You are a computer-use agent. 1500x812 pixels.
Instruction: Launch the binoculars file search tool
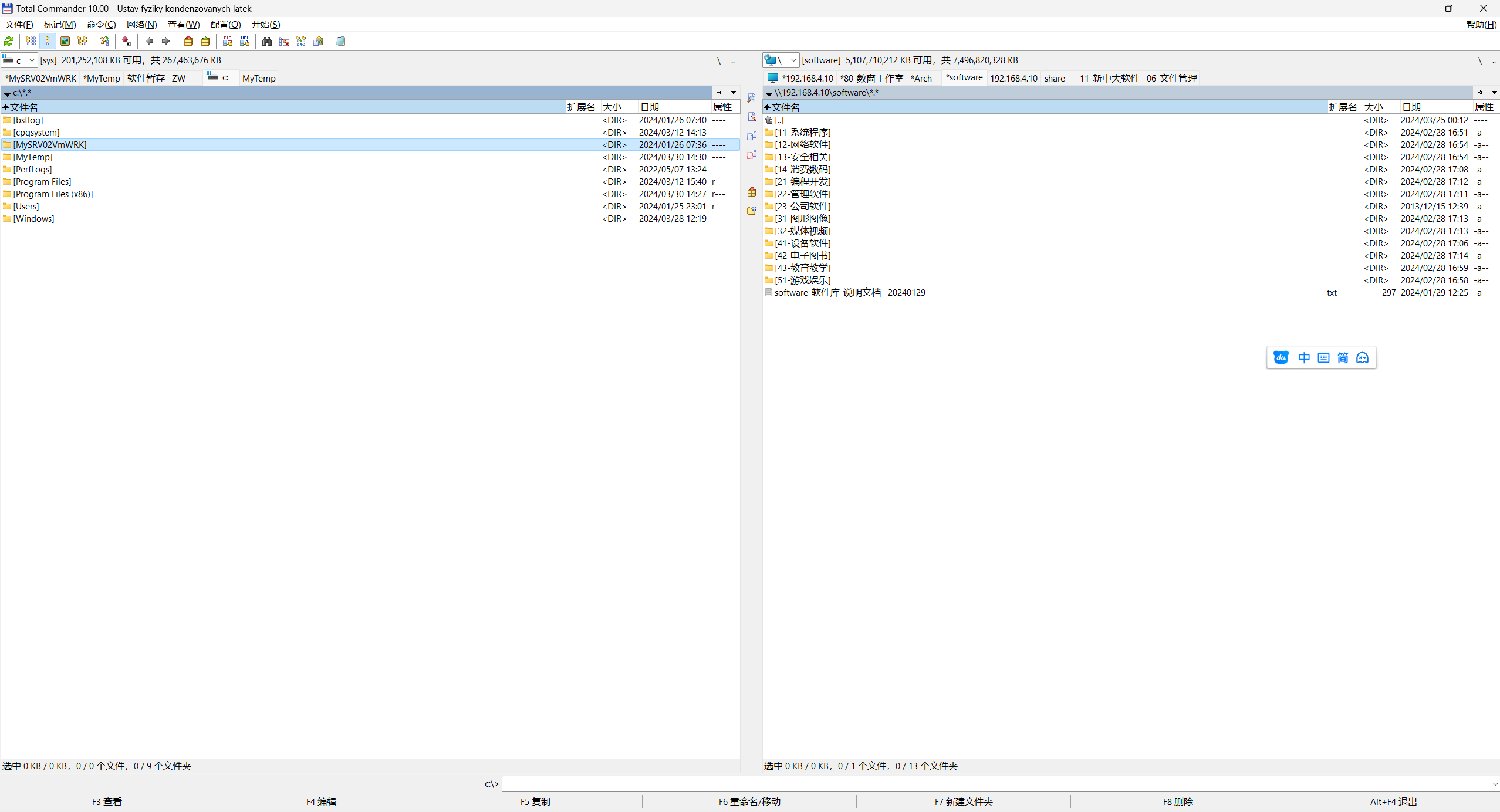click(267, 41)
